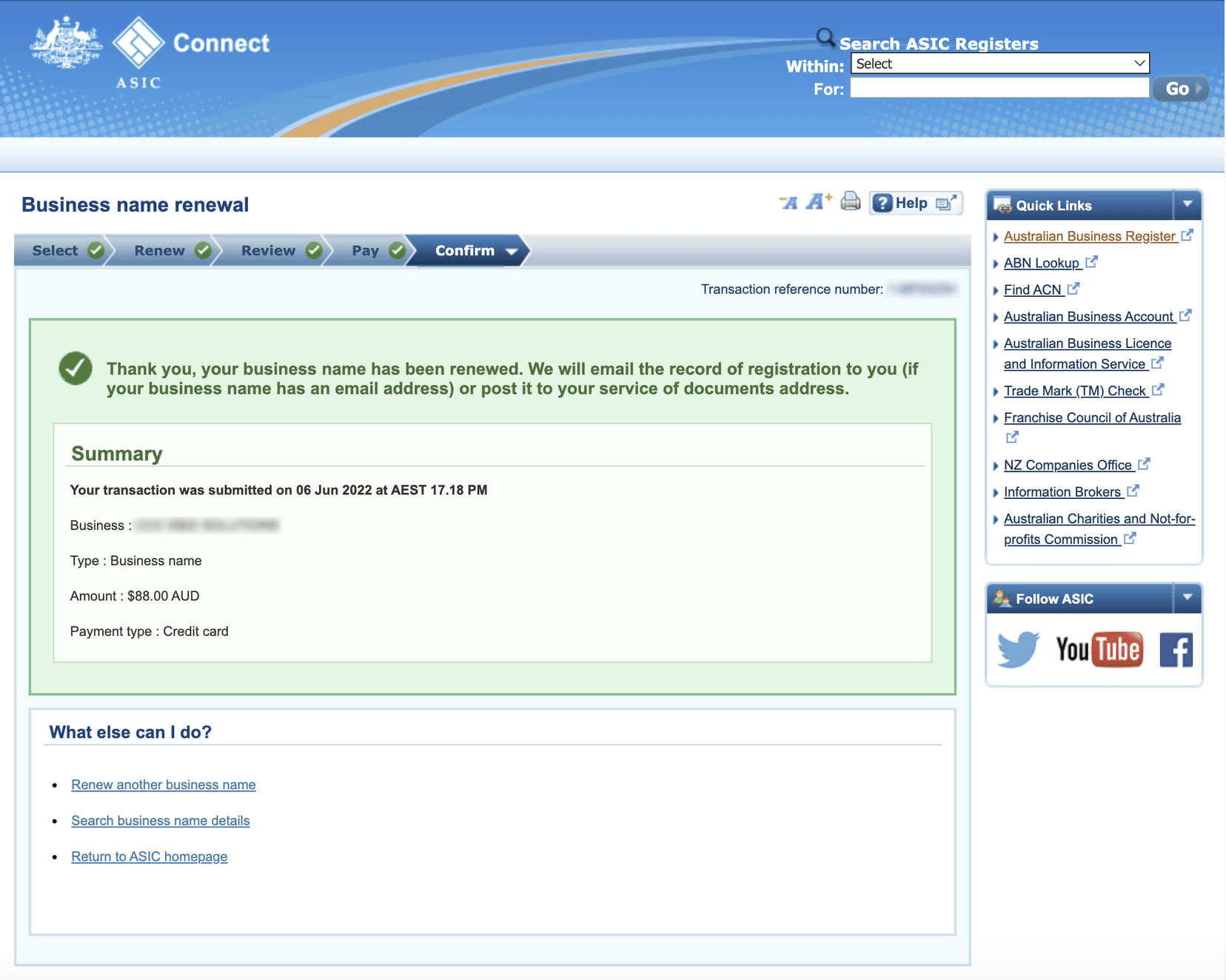Click the Follow ASIC panel icon

point(1002,599)
